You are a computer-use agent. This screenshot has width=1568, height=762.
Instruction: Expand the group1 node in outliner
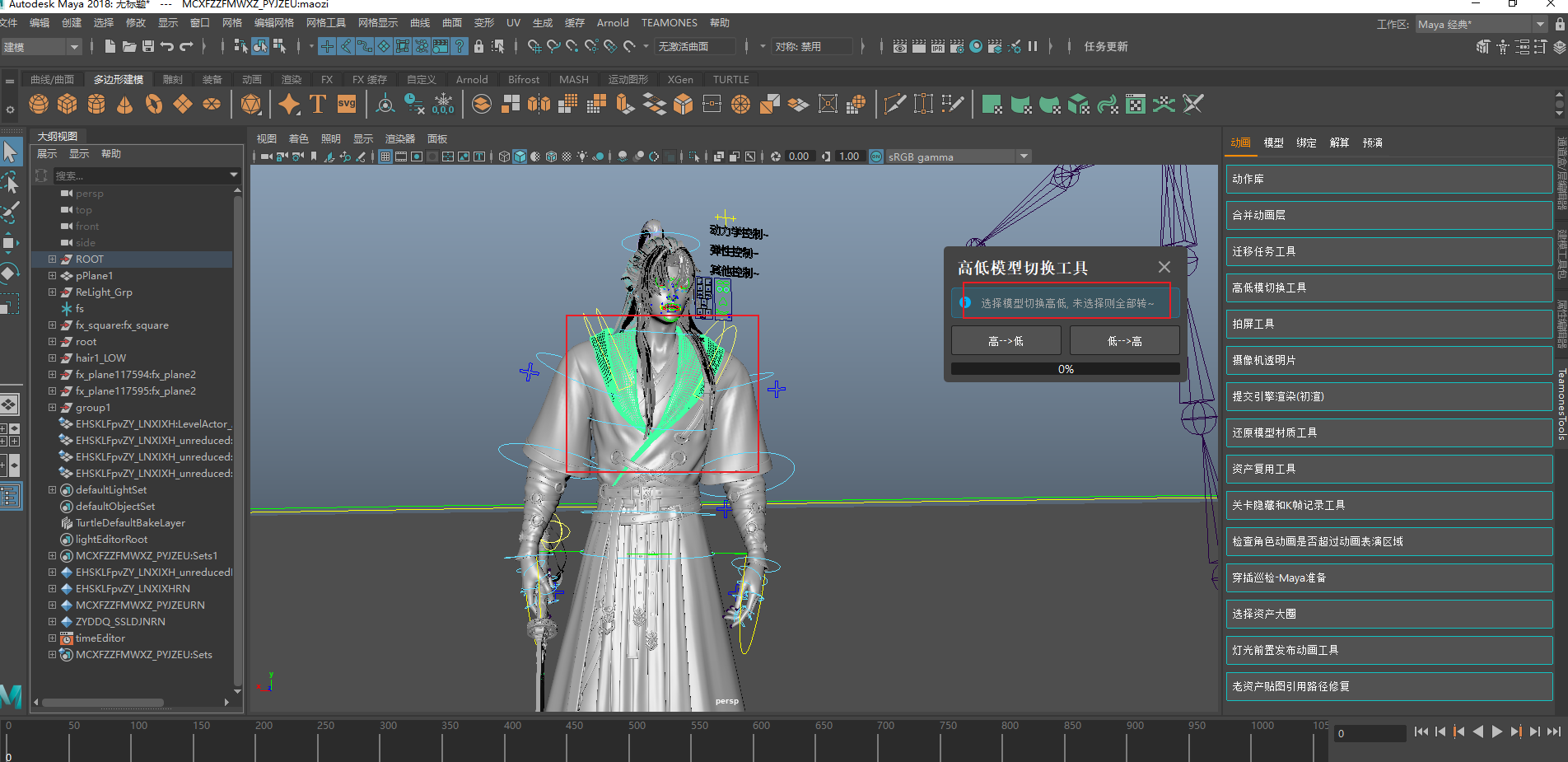point(52,408)
